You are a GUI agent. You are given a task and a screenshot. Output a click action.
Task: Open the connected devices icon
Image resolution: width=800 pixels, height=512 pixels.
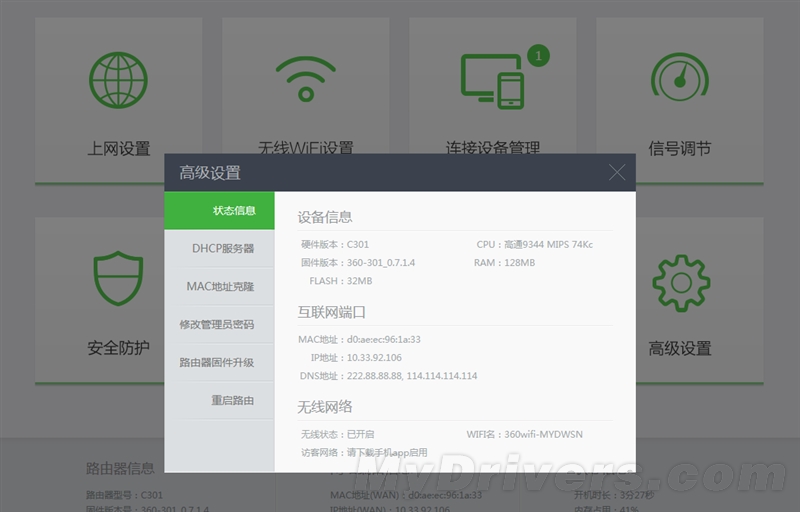(492, 80)
